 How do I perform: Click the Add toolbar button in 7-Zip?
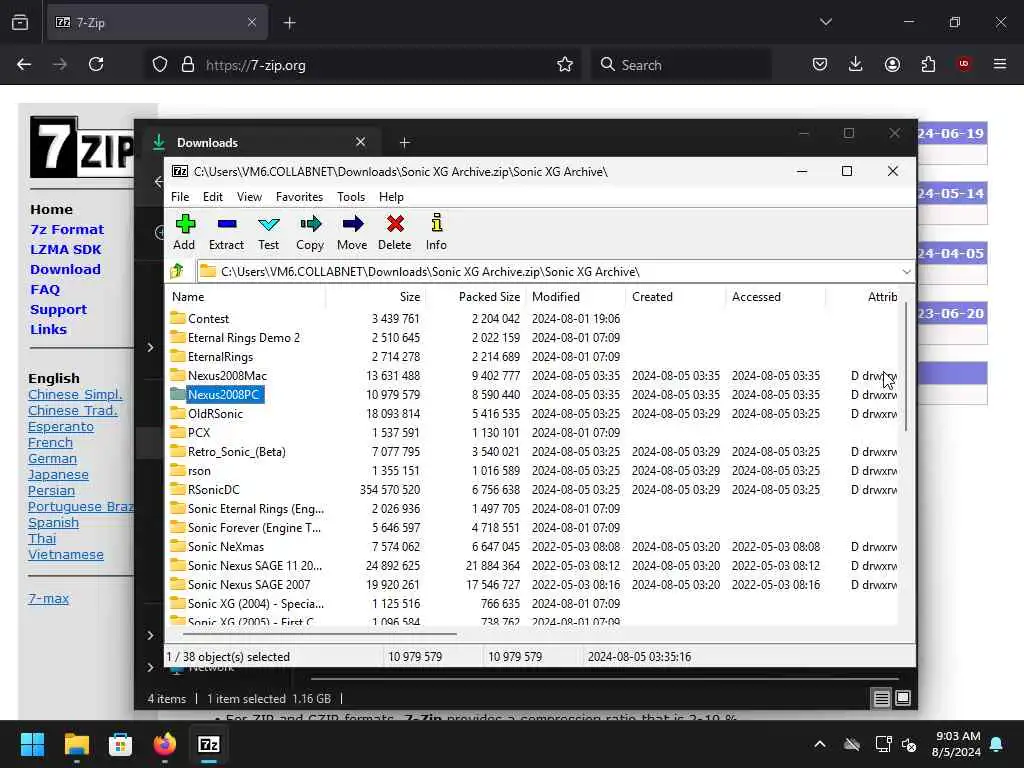185,232
